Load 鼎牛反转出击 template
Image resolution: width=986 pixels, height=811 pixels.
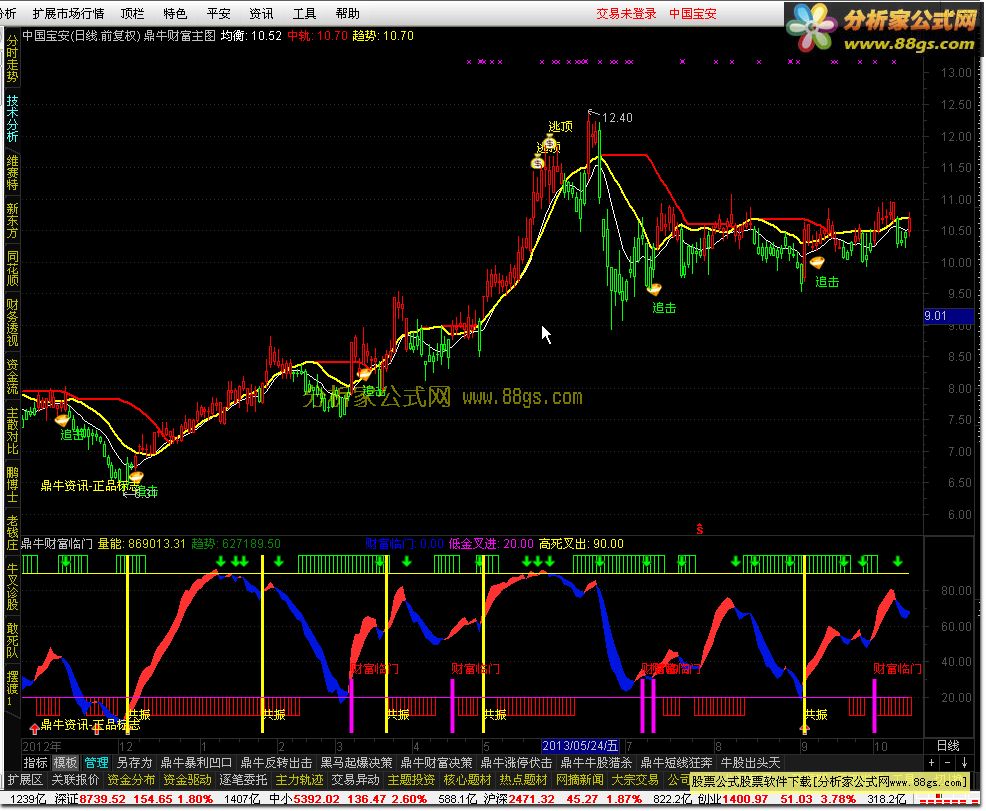(x=276, y=763)
